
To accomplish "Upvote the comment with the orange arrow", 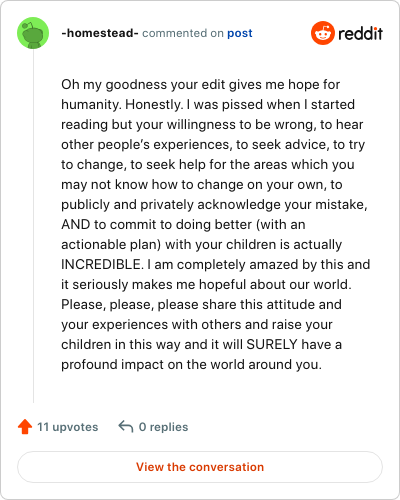I will click(25, 426).
